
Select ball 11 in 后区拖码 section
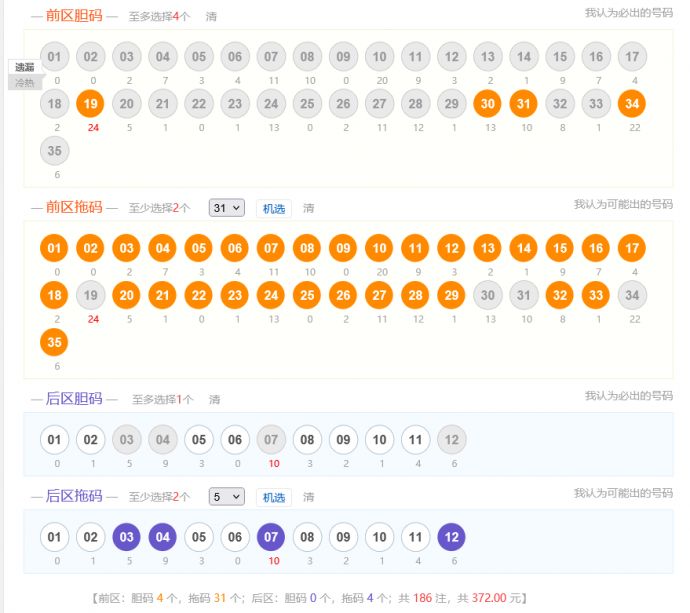point(415,537)
